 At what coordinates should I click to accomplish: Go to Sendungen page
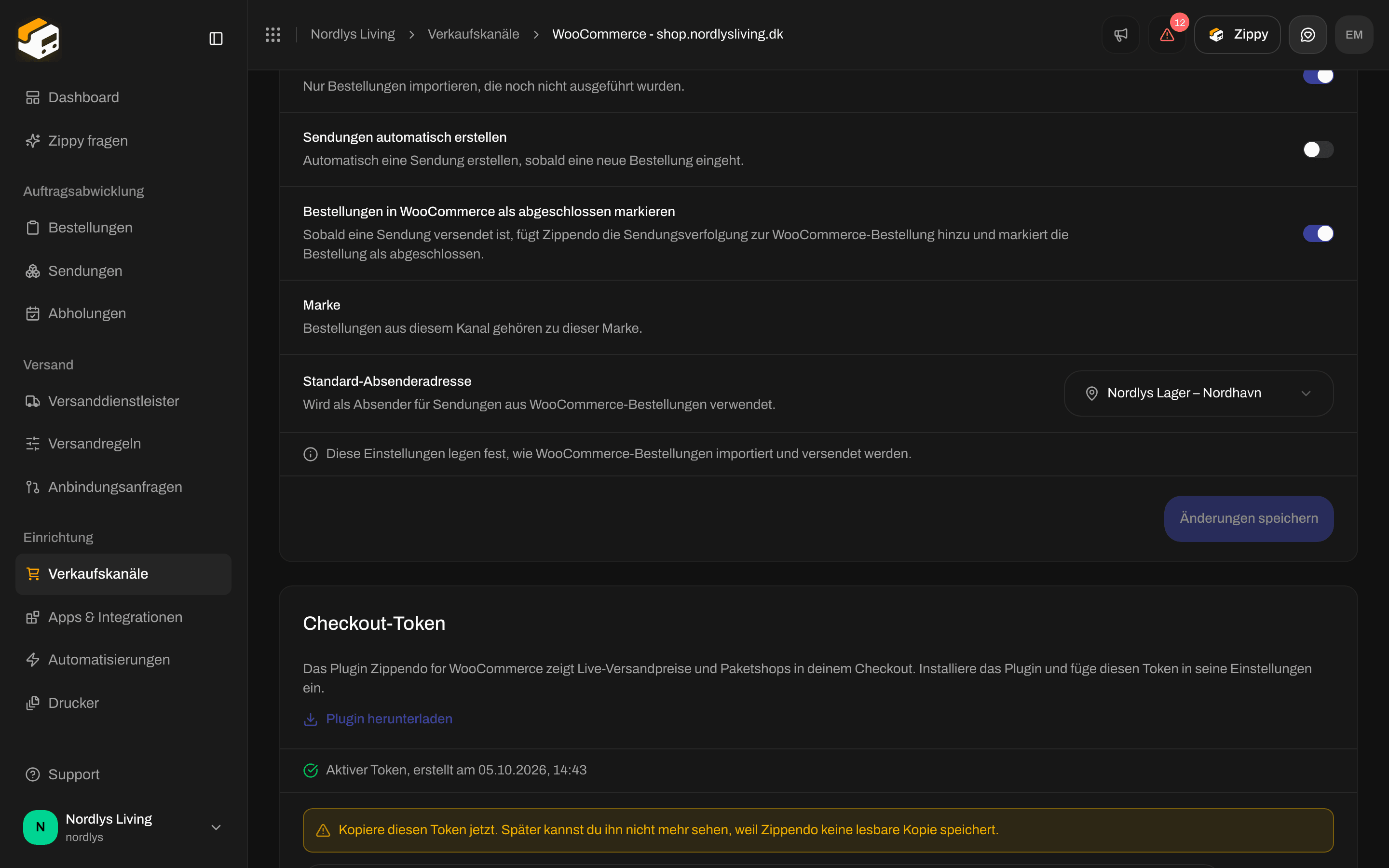pos(123,271)
